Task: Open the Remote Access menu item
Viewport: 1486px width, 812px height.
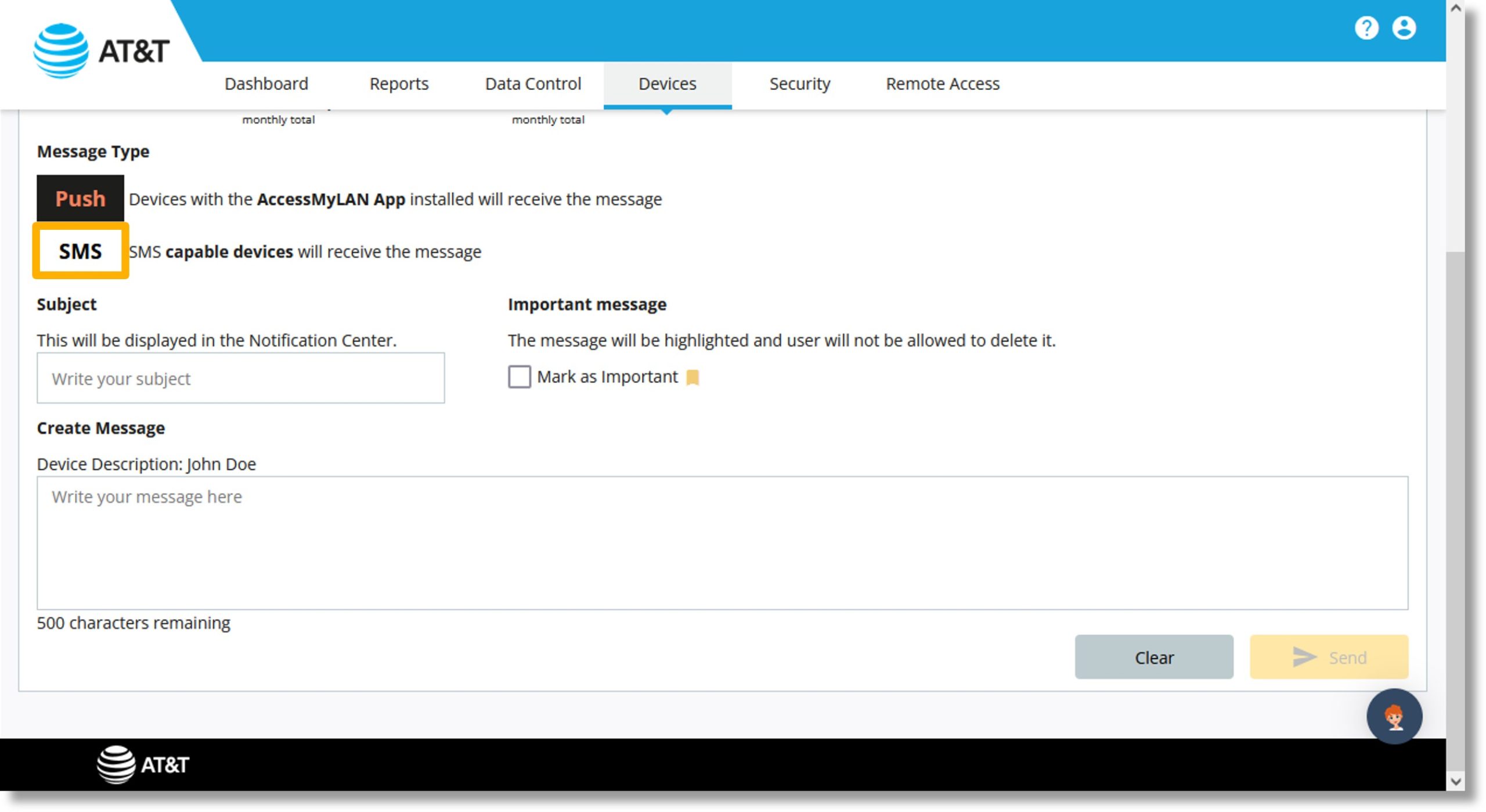Action: 941,83
